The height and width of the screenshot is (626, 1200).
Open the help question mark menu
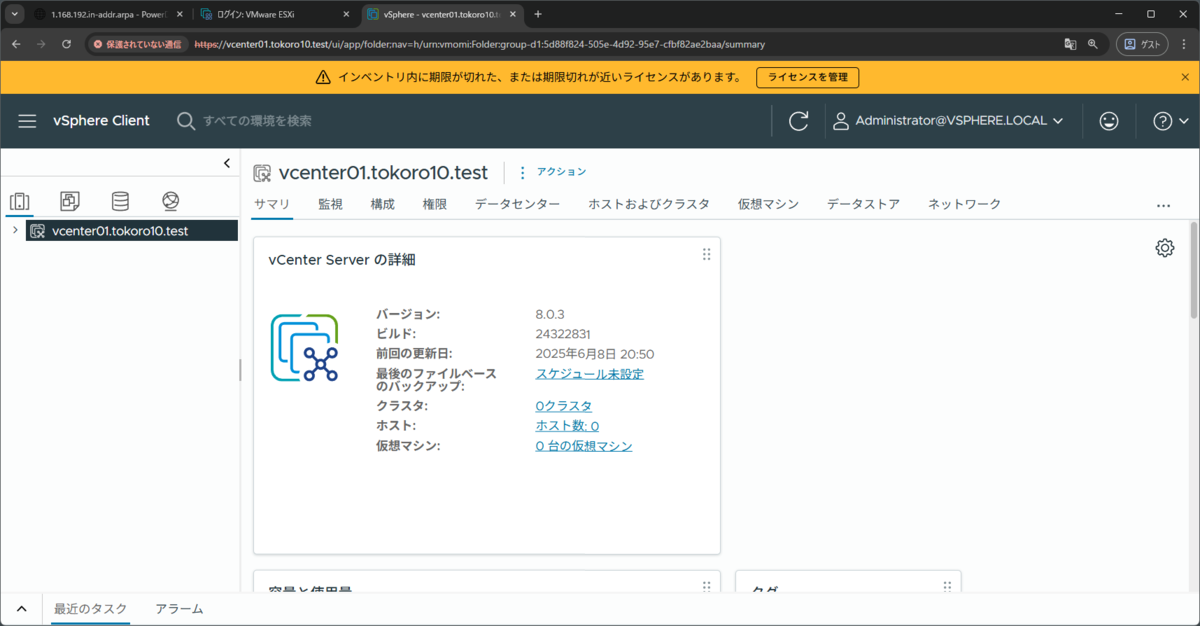1170,121
